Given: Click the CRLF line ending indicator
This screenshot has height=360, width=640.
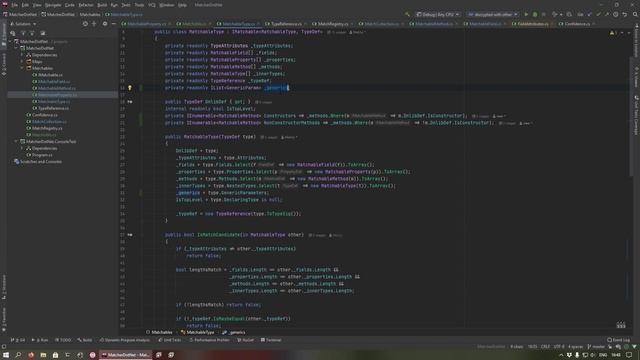Looking at the screenshot, I should (x=545, y=347).
